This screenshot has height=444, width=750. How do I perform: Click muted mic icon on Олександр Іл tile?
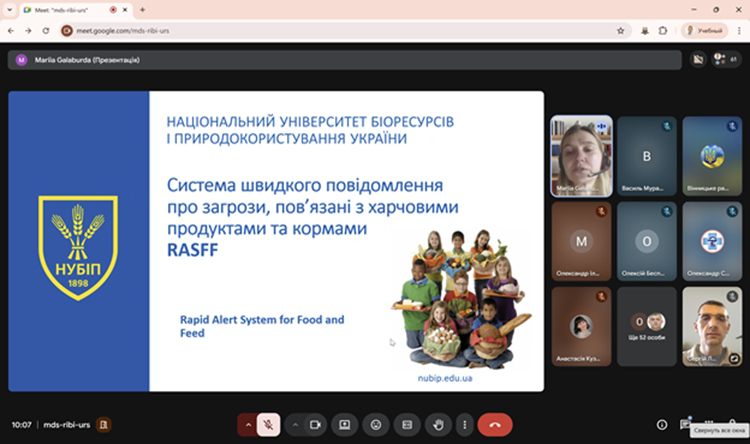click(x=601, y=211)
